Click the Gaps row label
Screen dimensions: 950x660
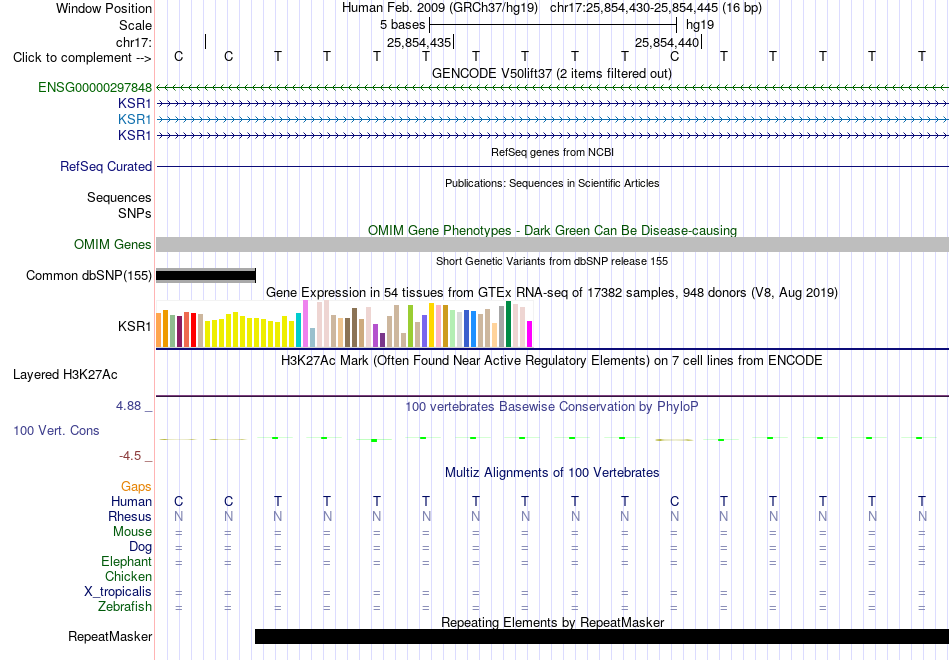click(x=136, y=487)
